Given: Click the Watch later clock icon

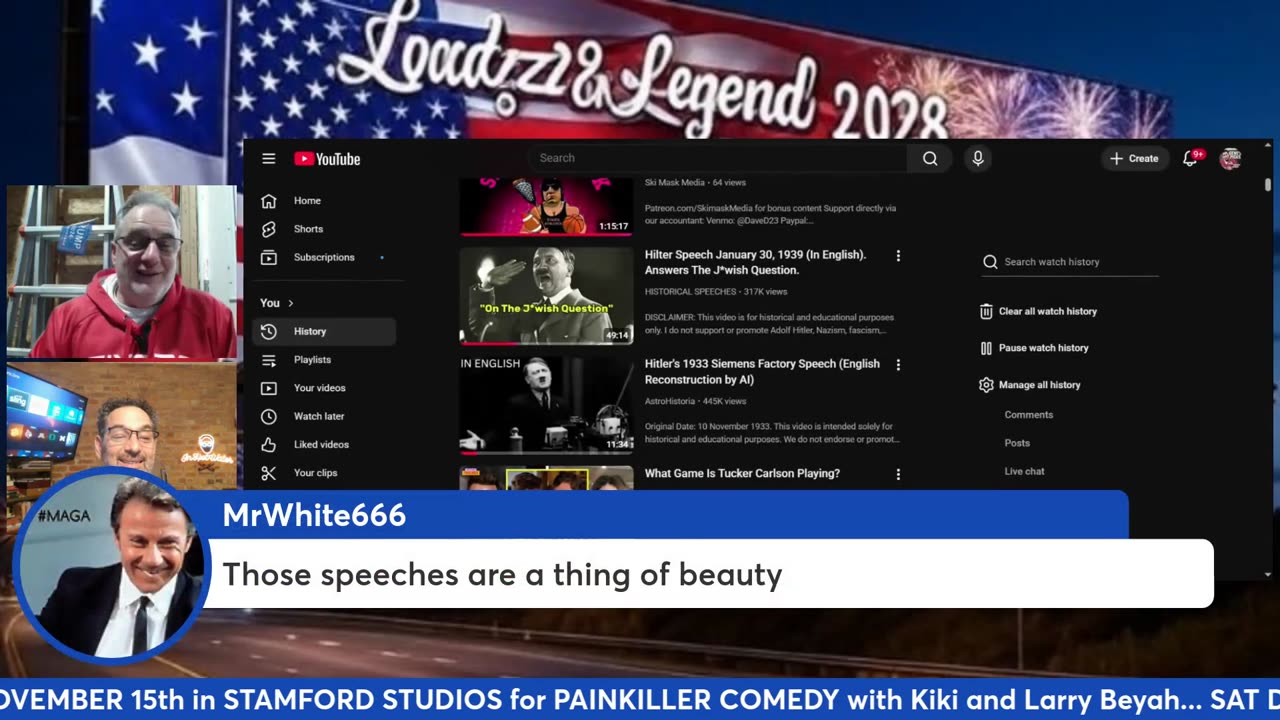Looking at the screenshot, I should (268, 416).
